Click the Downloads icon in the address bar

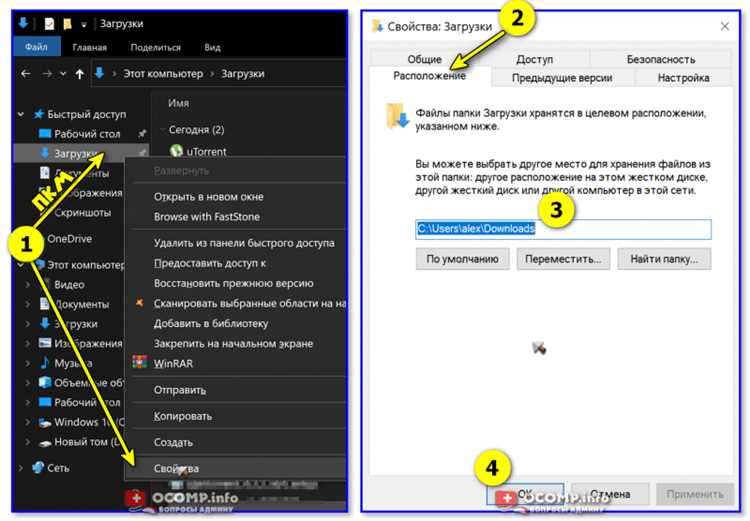coord(99,73)
